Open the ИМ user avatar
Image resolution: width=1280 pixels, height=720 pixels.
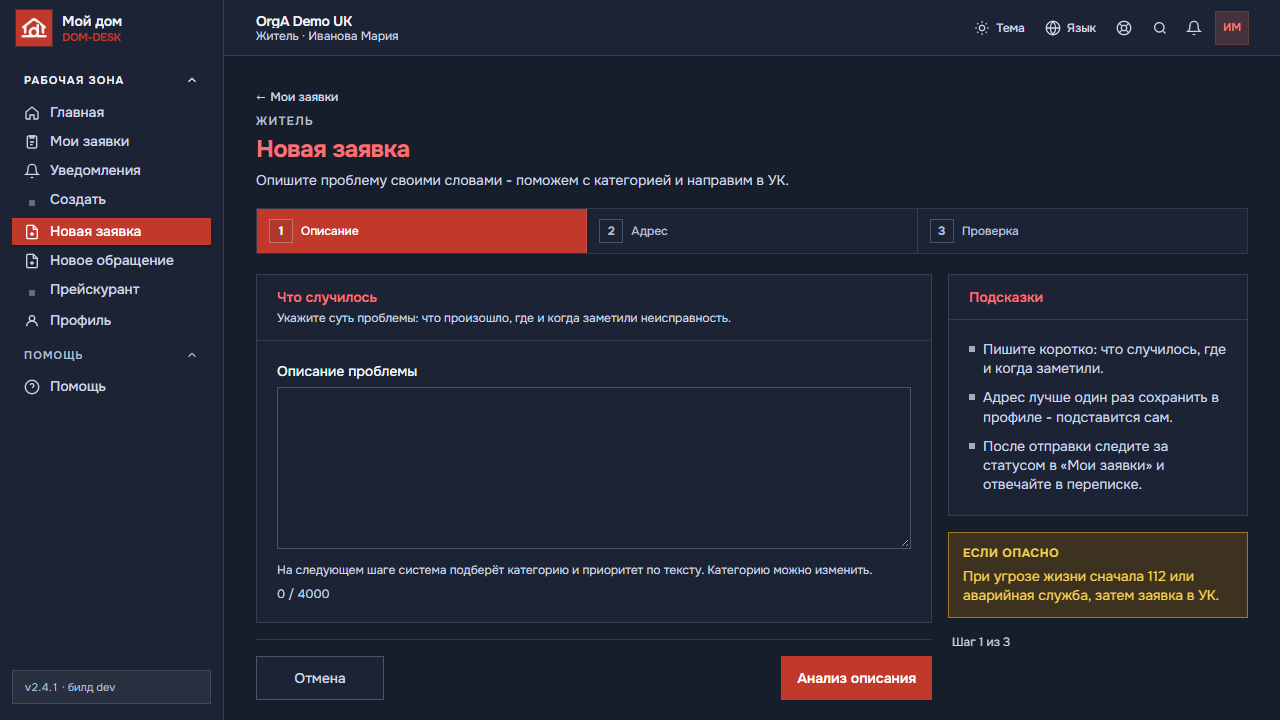coord(1232,28)
